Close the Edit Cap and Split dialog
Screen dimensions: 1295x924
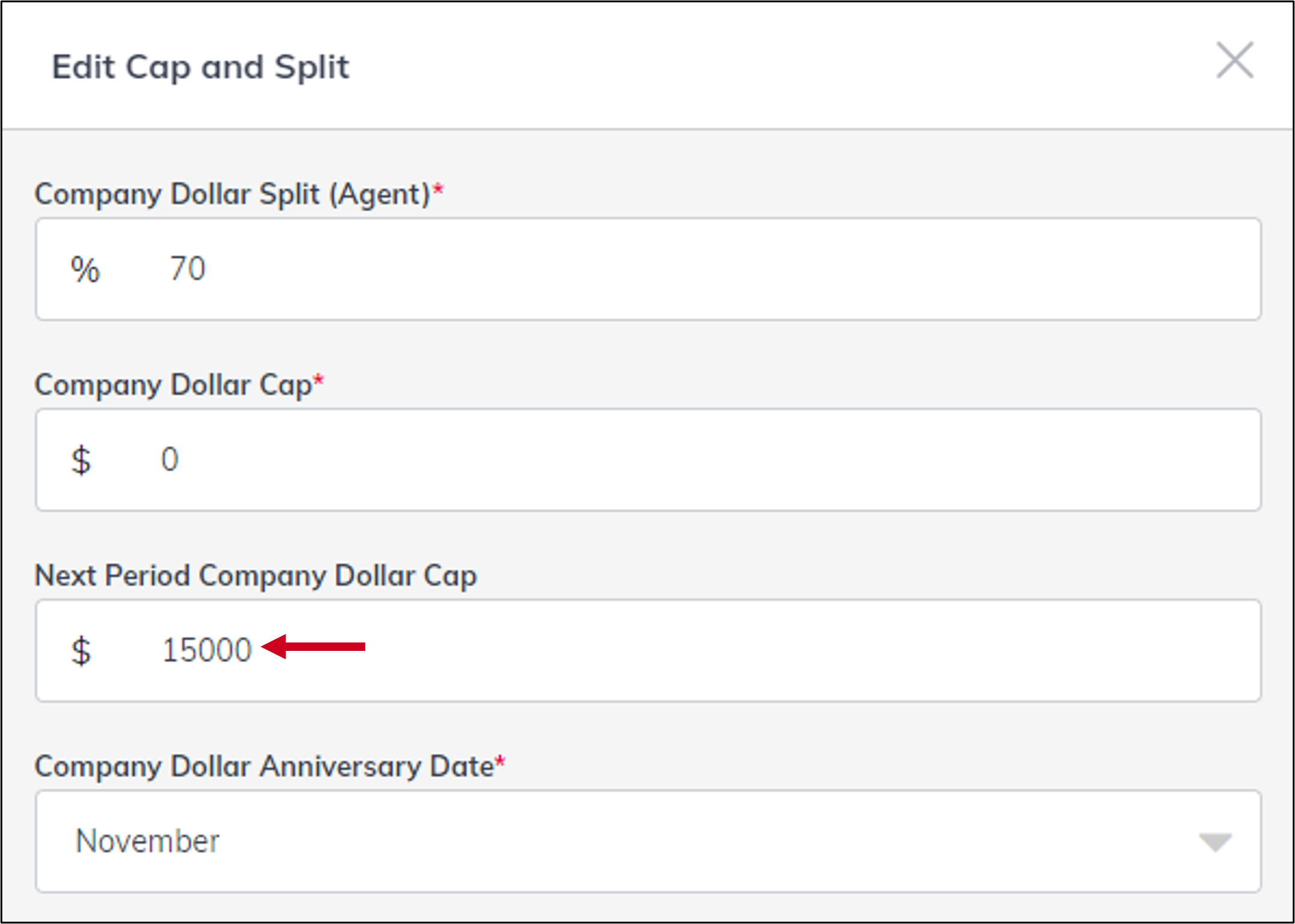[x=1234, y=60]
